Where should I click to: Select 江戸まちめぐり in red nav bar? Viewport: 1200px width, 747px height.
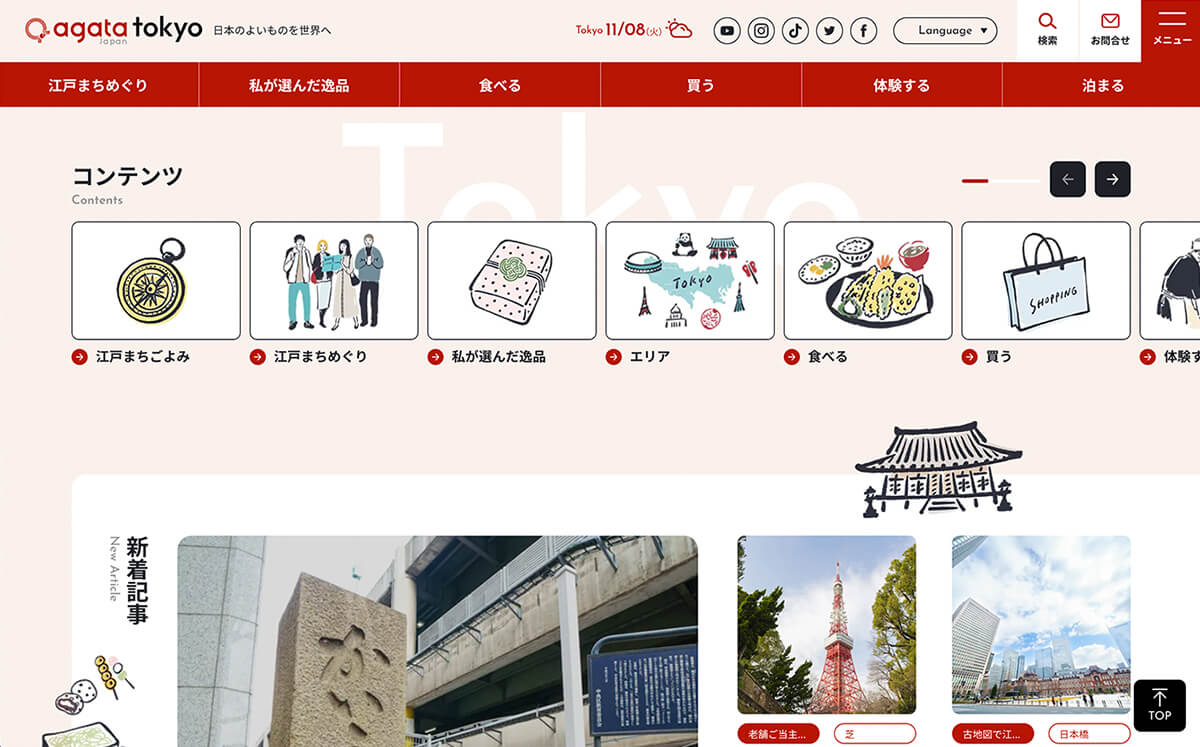point(98,85)
